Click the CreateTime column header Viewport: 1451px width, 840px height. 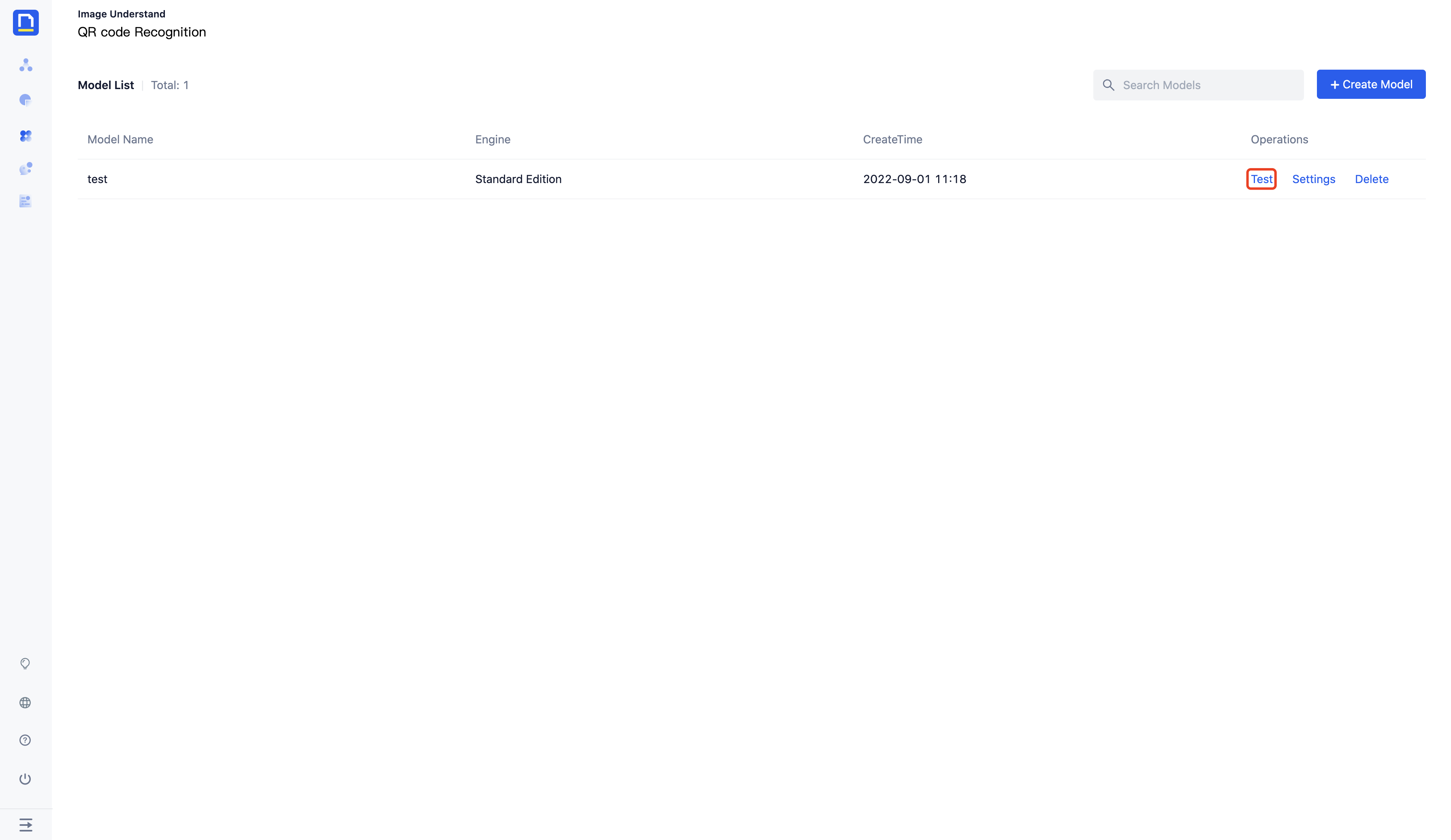tap(892, 139)
